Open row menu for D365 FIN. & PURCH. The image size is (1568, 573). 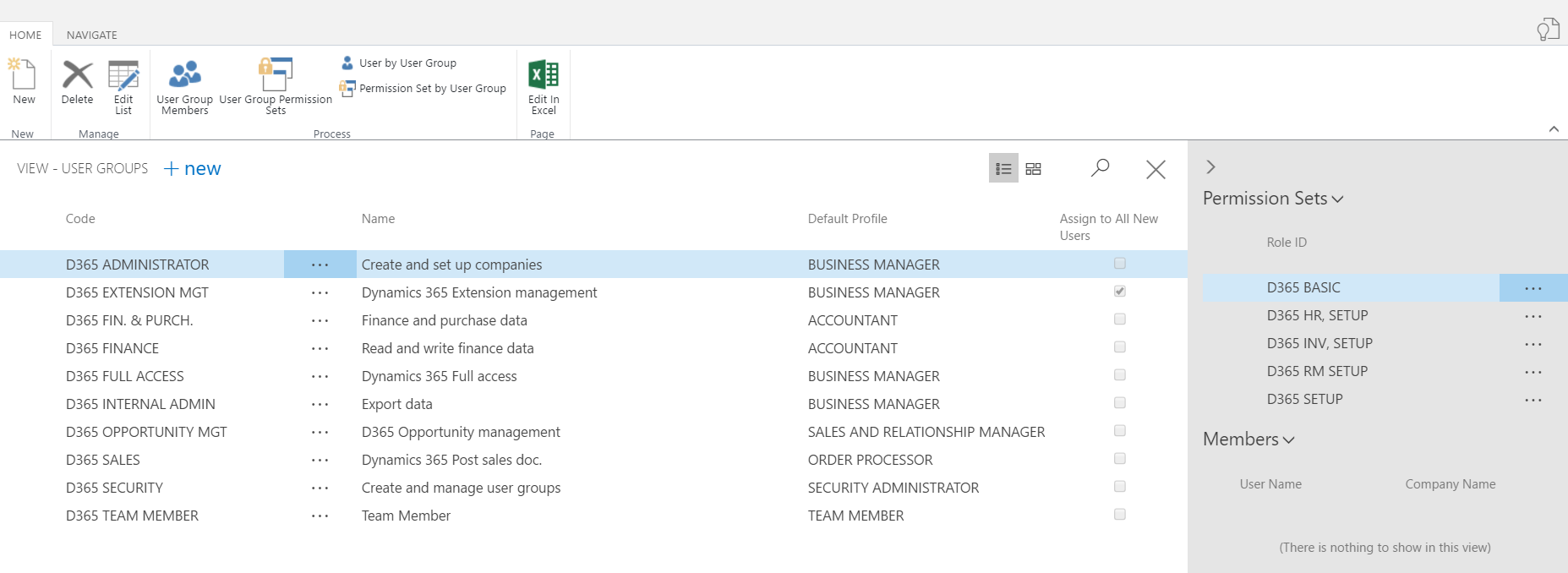(320, 320)
